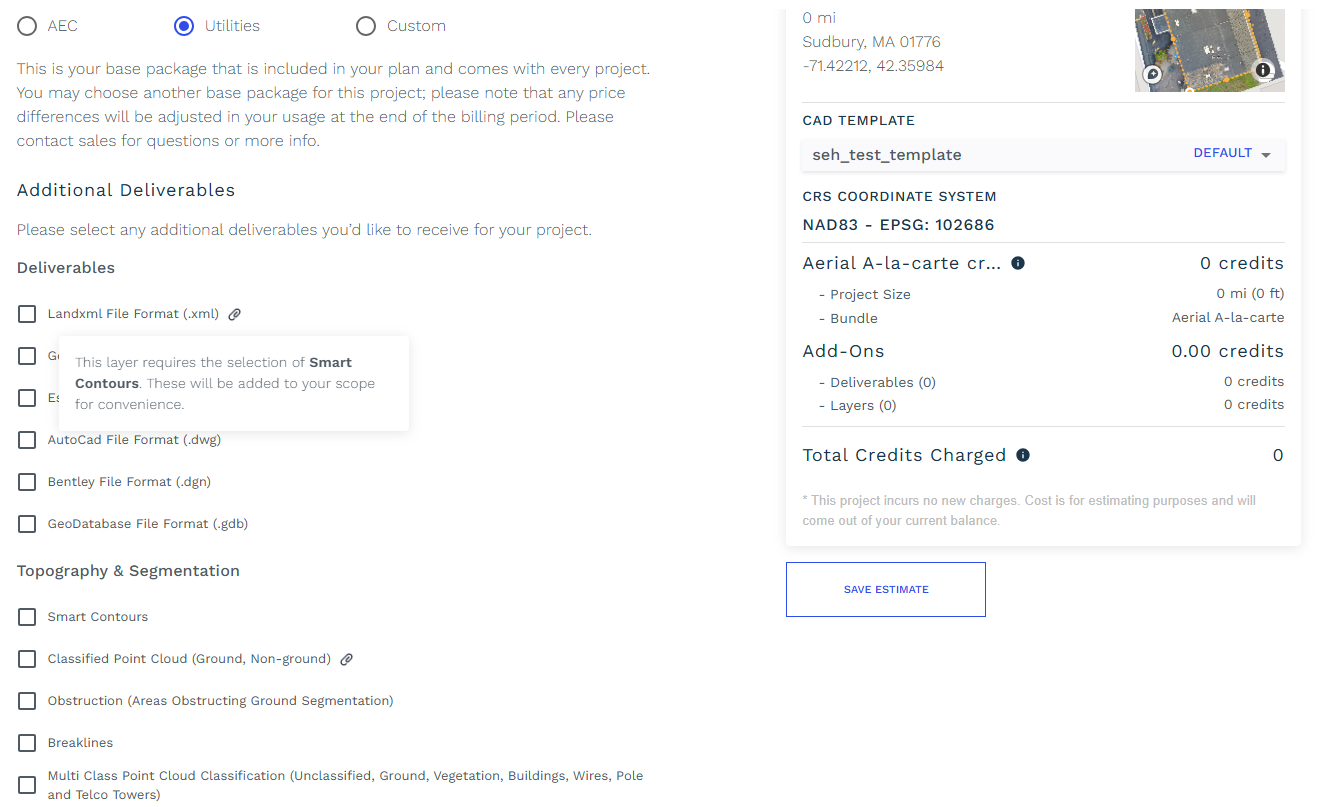1329x807 pixels.
Task: Click the link icon beside Landxml File Format
Action: 235,314
